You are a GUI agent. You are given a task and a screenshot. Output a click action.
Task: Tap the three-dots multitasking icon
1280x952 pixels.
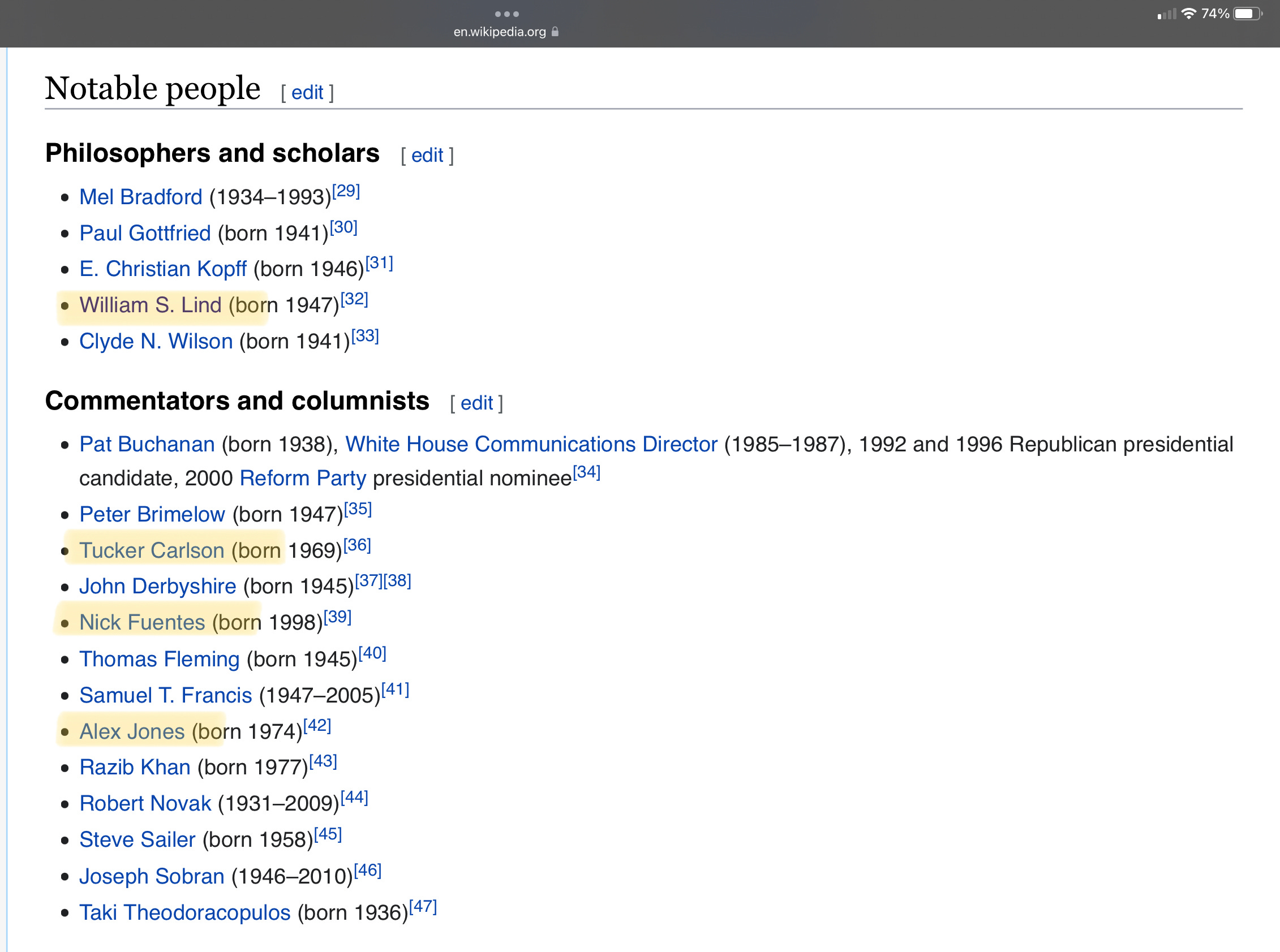coord(506,14)
